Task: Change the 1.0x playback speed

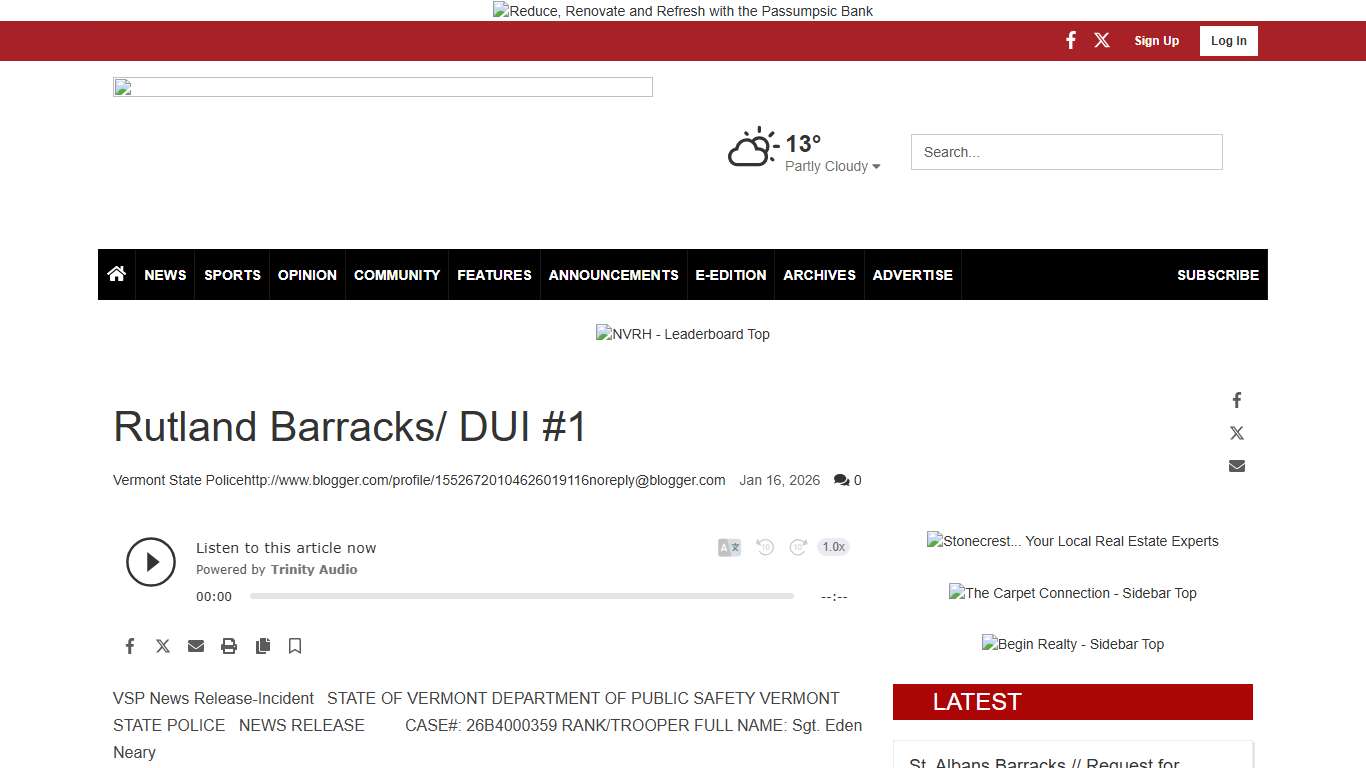Action: coord(833,547)
